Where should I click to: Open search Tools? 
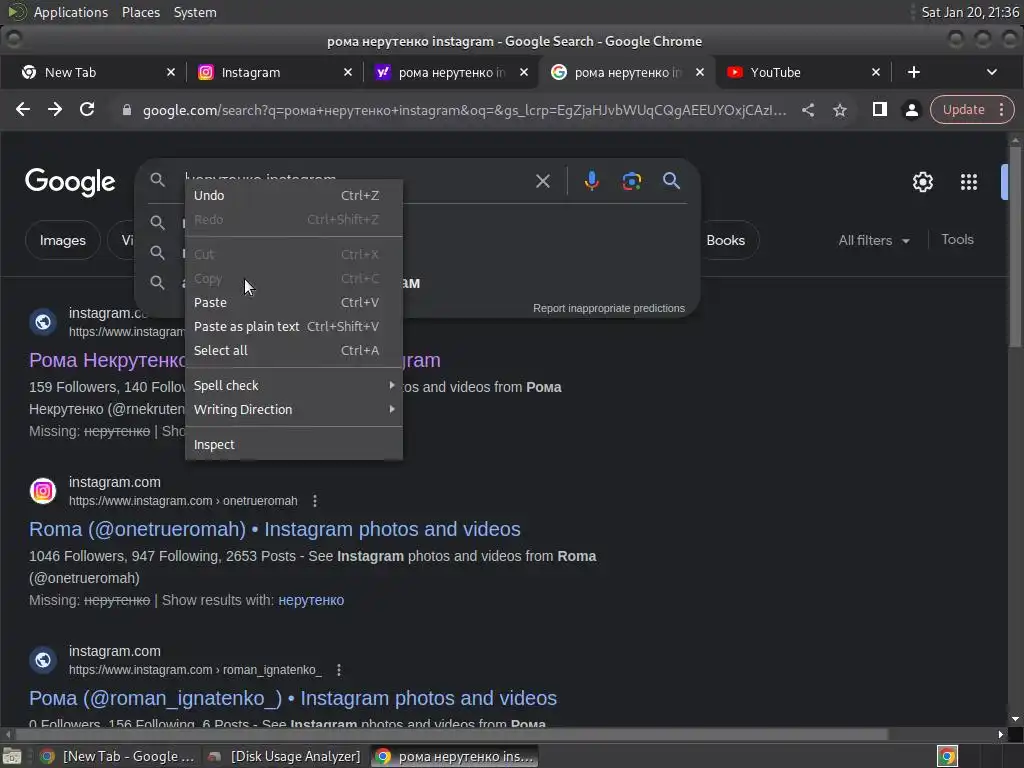957,240
